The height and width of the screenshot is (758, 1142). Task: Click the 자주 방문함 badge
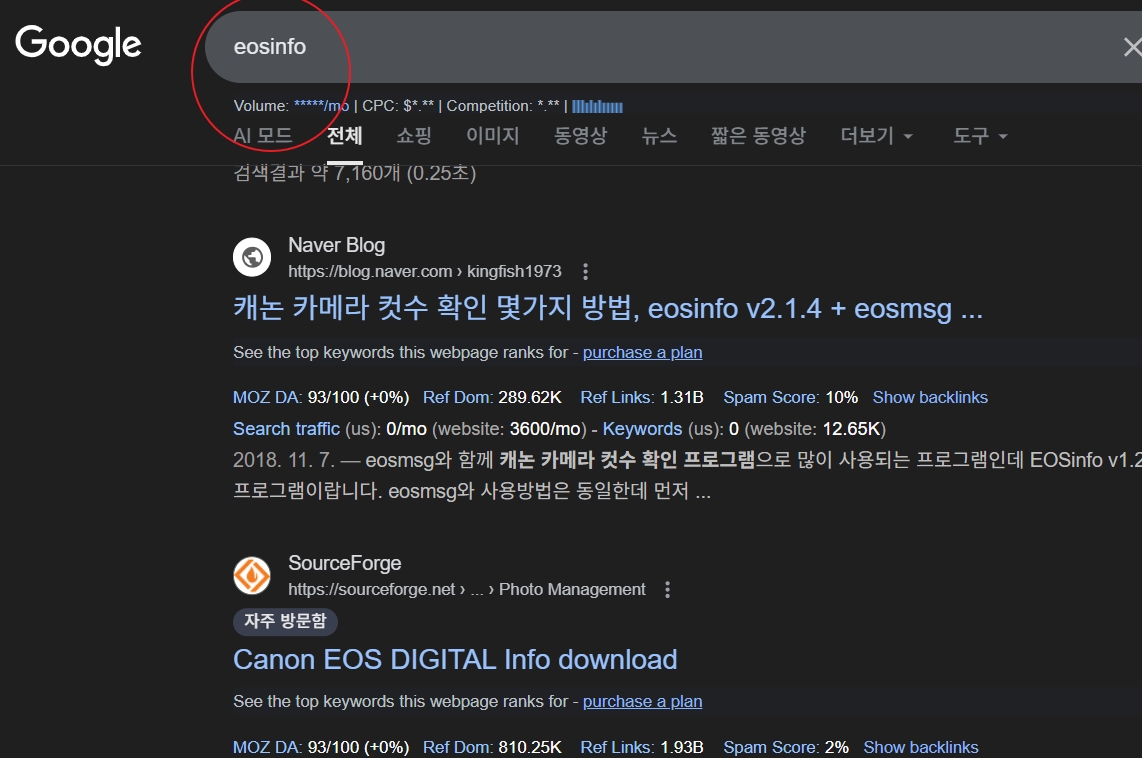pos(286,621)
